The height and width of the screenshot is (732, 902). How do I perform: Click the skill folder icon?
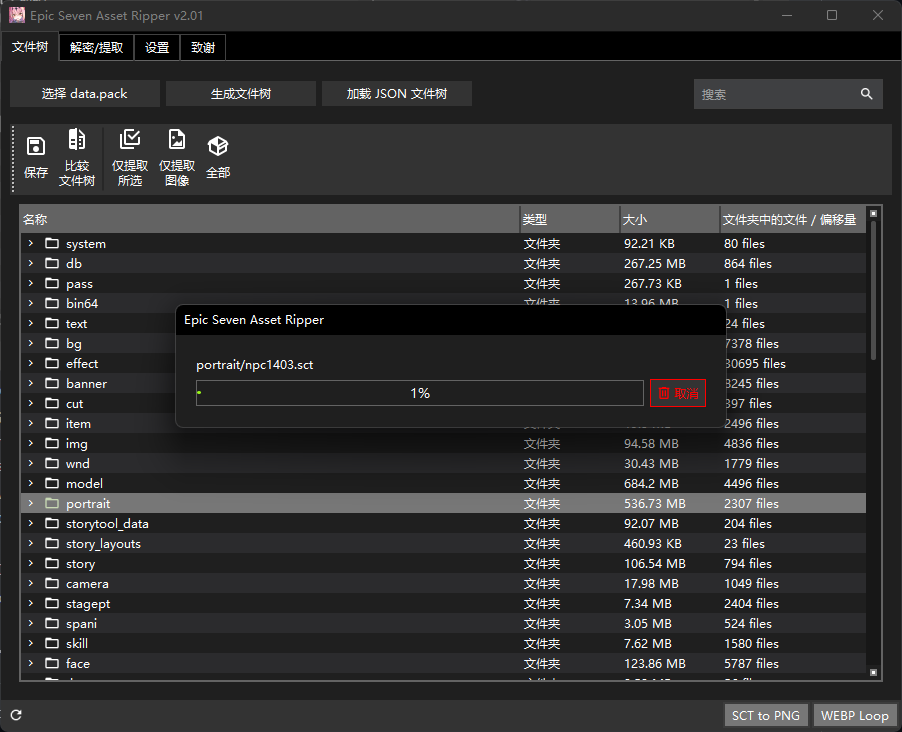tap(52, 643)
